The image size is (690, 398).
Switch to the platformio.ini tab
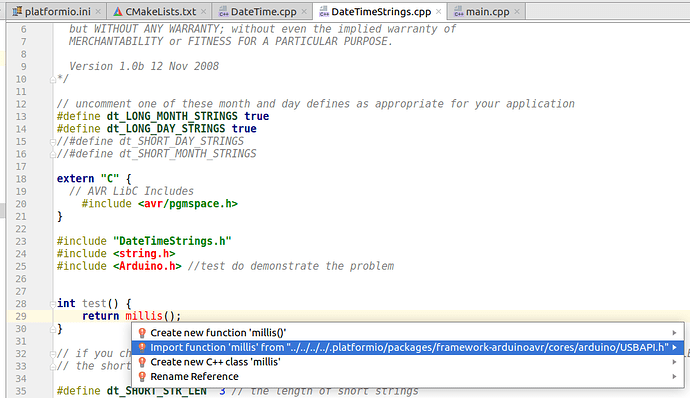click(x=57, y=12)
